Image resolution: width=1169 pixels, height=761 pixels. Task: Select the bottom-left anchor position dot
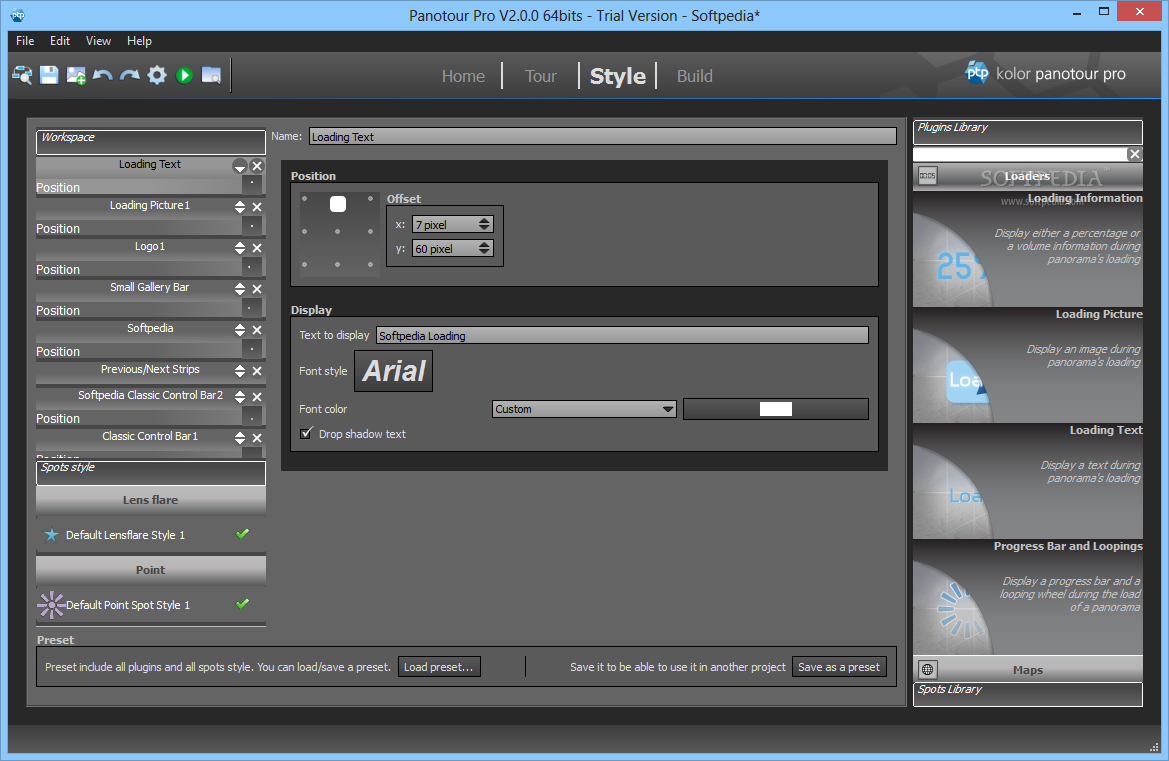tap(304, 265)
